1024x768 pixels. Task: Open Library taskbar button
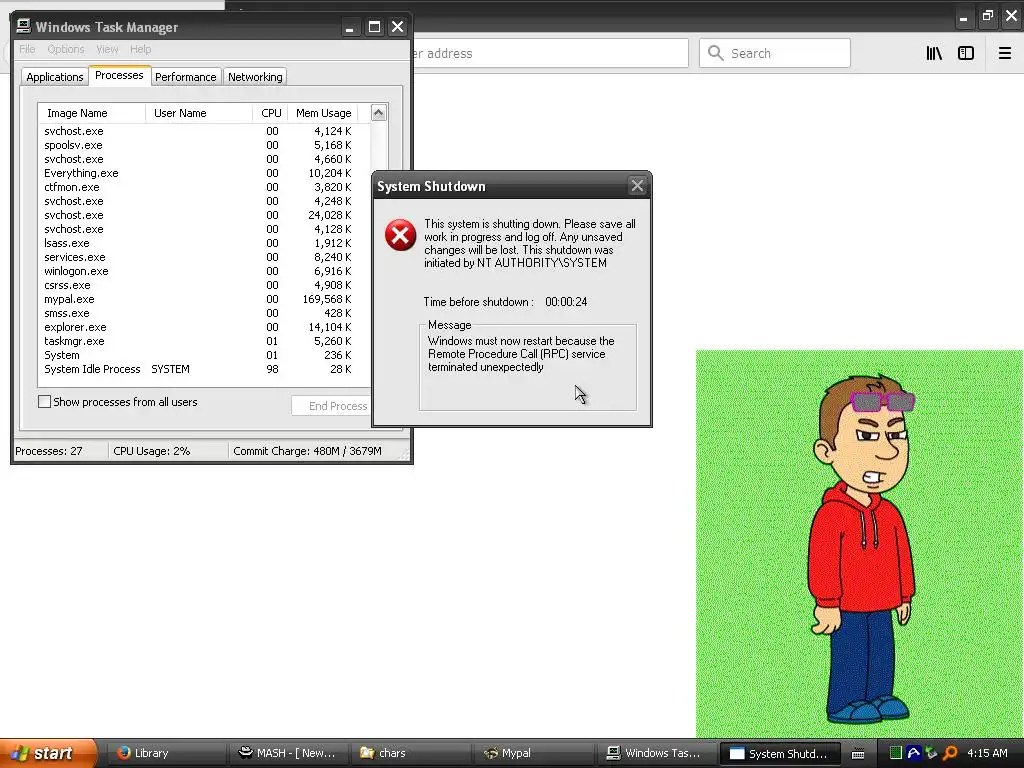click(168, 753)
